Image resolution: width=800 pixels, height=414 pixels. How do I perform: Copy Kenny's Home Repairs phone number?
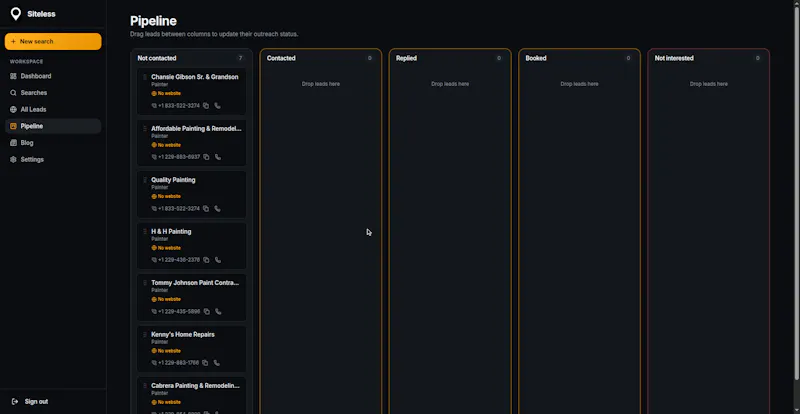[x=205, y=363]
